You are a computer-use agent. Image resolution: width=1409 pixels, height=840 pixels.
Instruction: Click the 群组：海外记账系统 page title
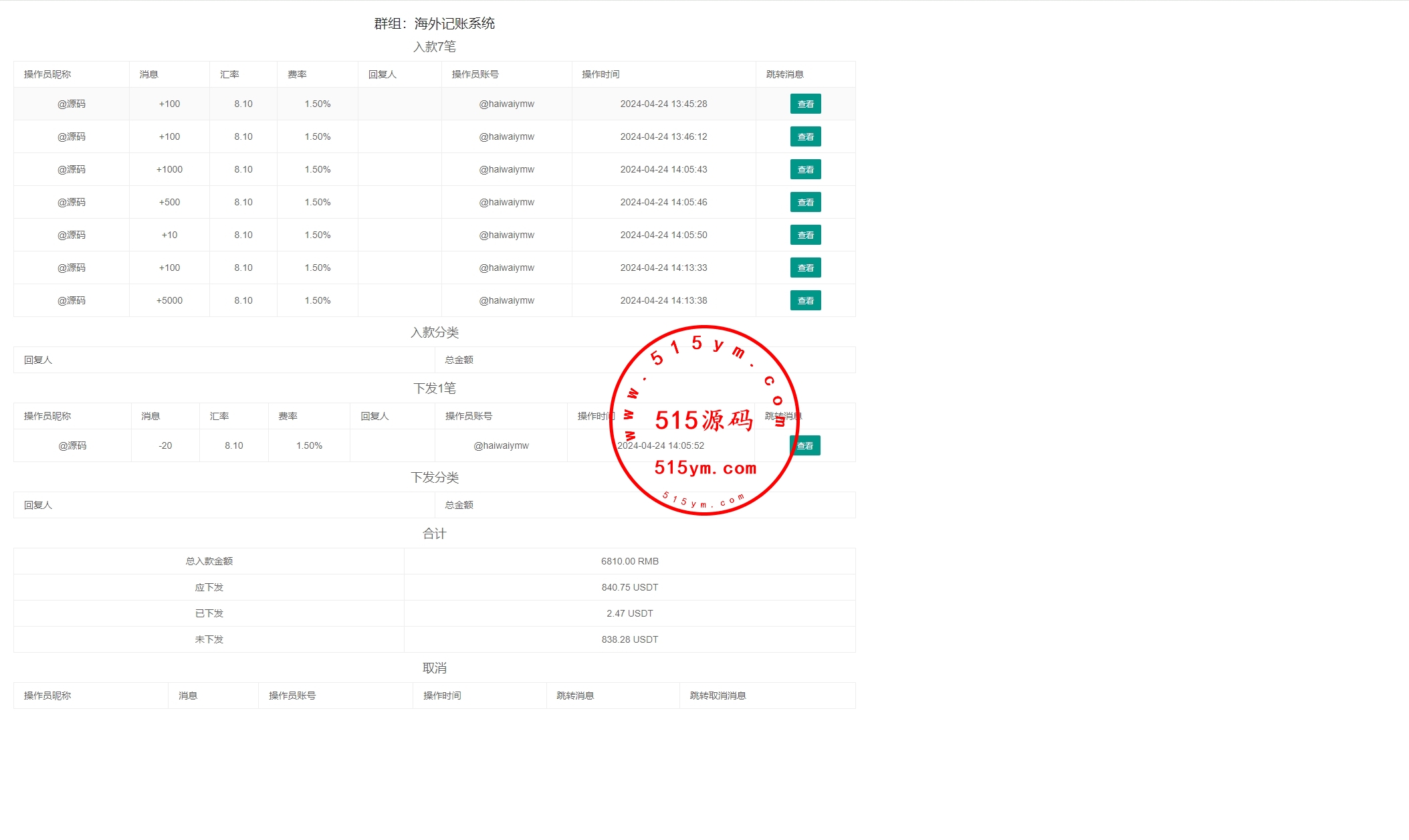click(x=434, y=23)
